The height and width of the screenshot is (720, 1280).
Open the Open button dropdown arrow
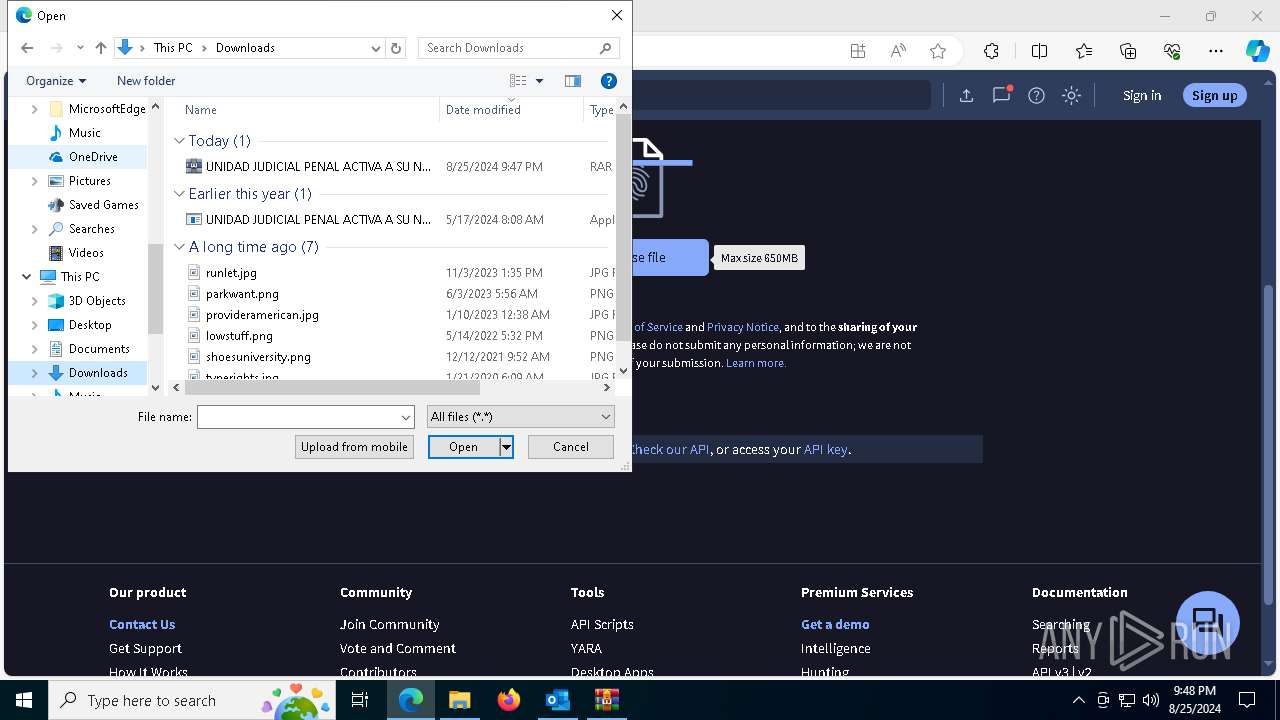506,447
